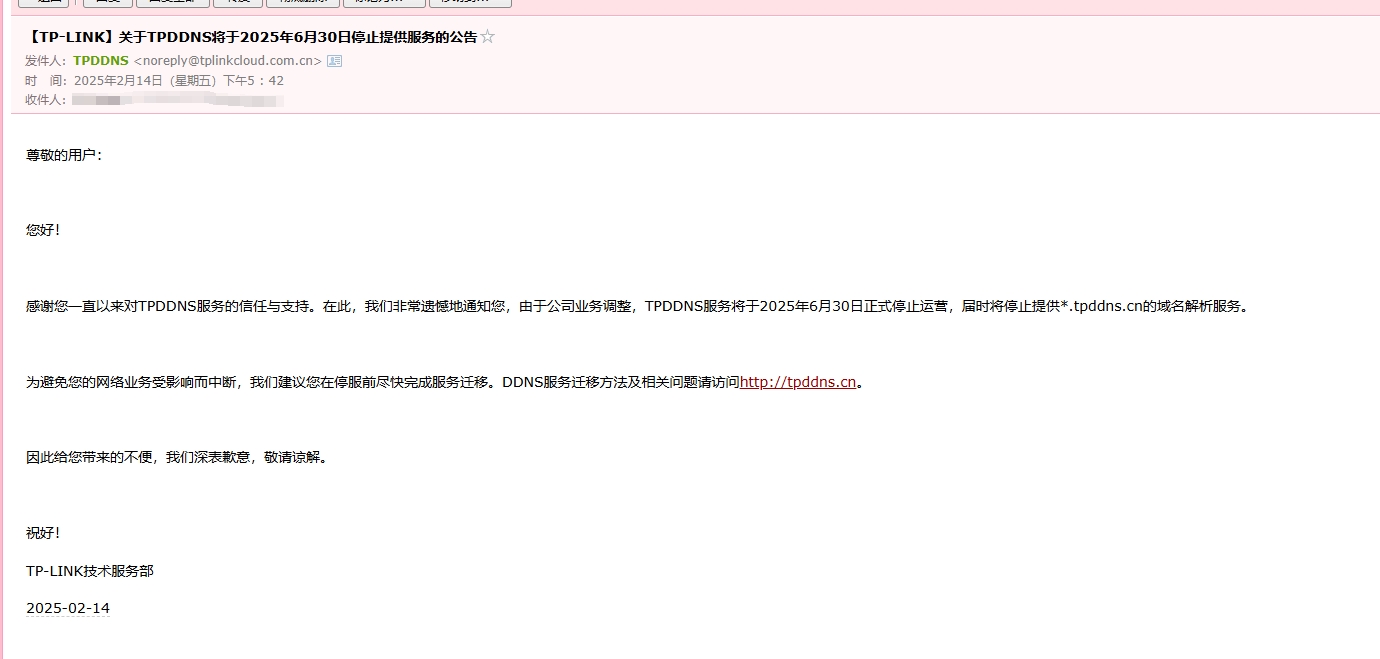The height and width of the screenshot is (659, 1380).
Task: Click the Reply button on the mail toolbar
Action: point(107,3)
